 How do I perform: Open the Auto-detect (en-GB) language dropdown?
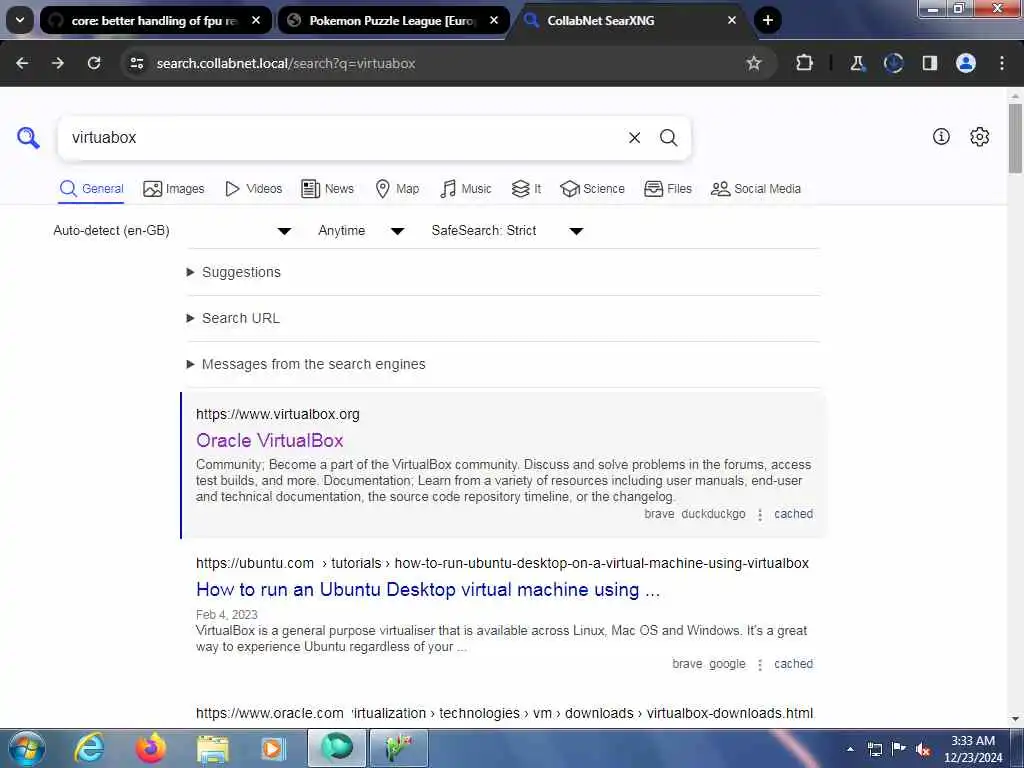tap(172, 231)
